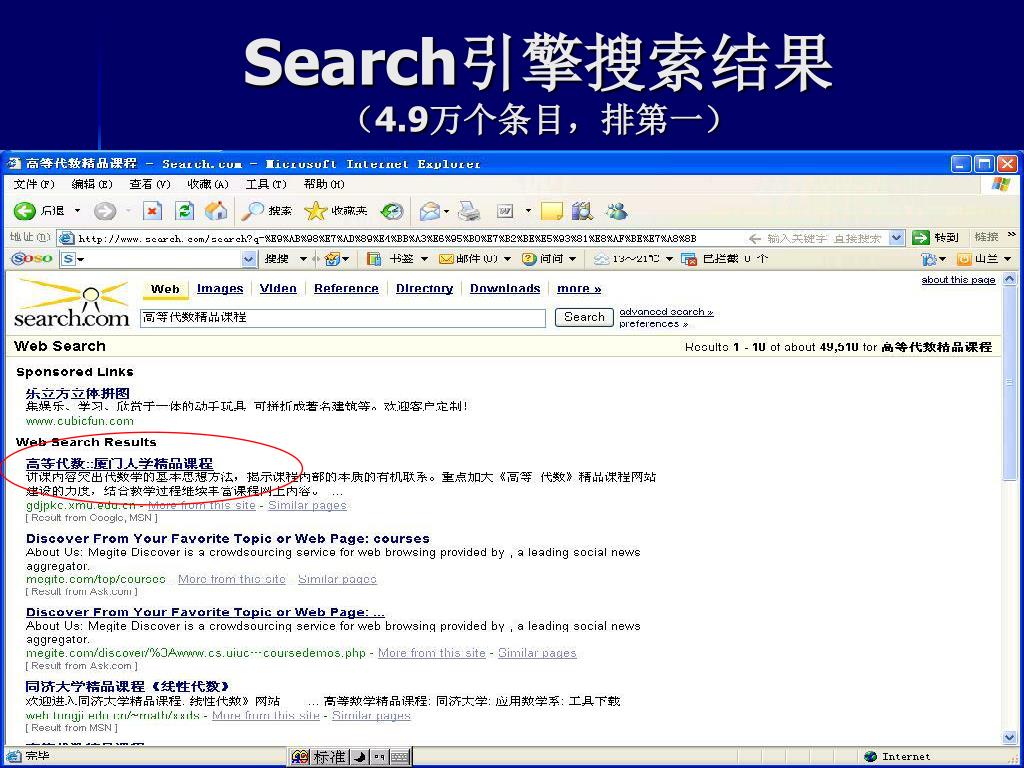Open the History clock icon

tap(392, 211)
